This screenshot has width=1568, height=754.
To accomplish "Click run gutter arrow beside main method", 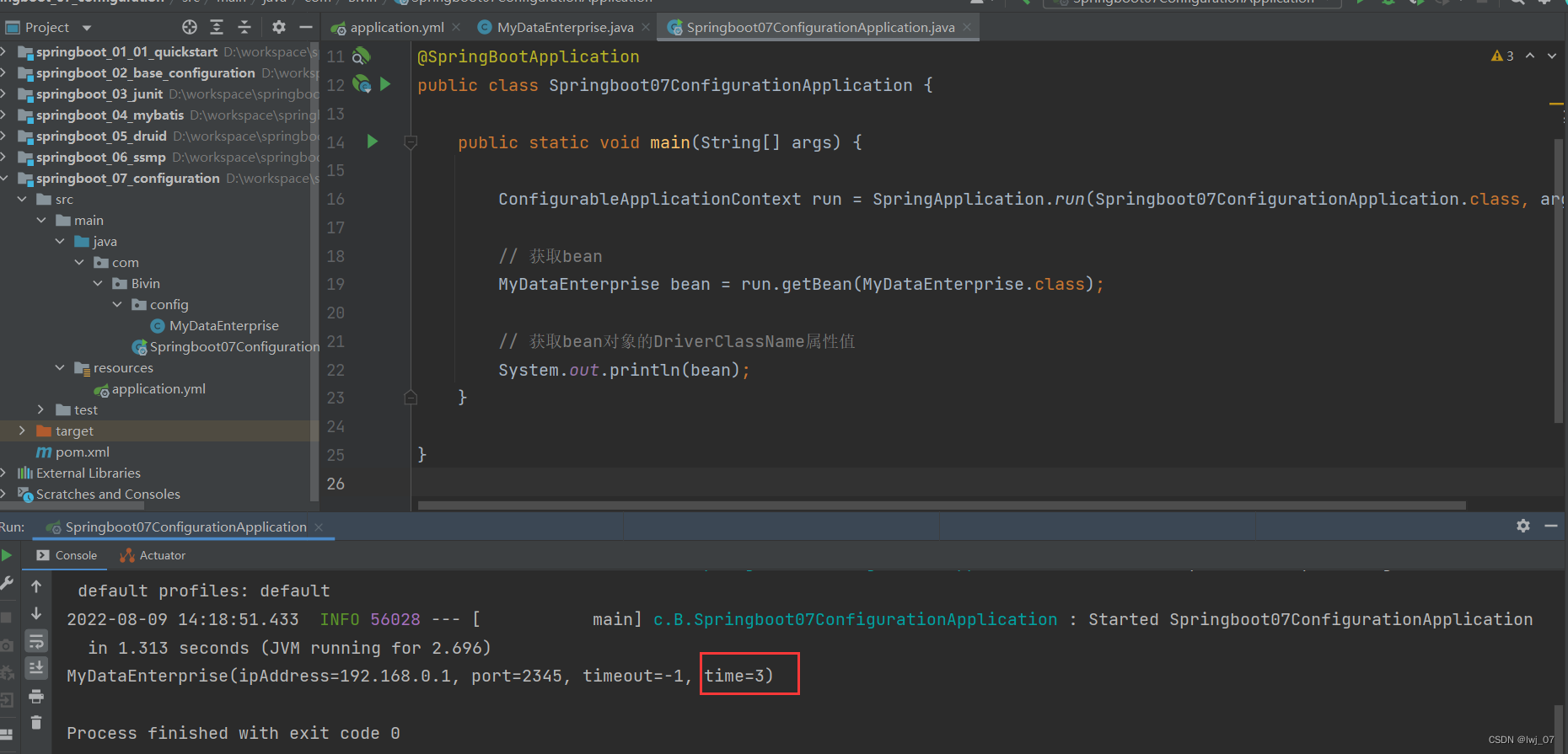I will pyautogui.click(x=373, y=142).
